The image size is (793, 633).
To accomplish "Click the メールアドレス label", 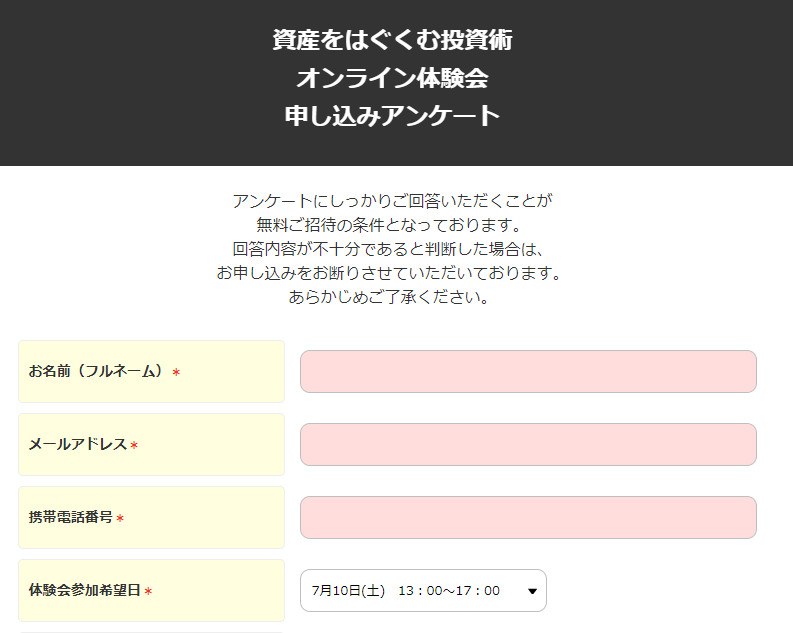I will coord(77,444).
